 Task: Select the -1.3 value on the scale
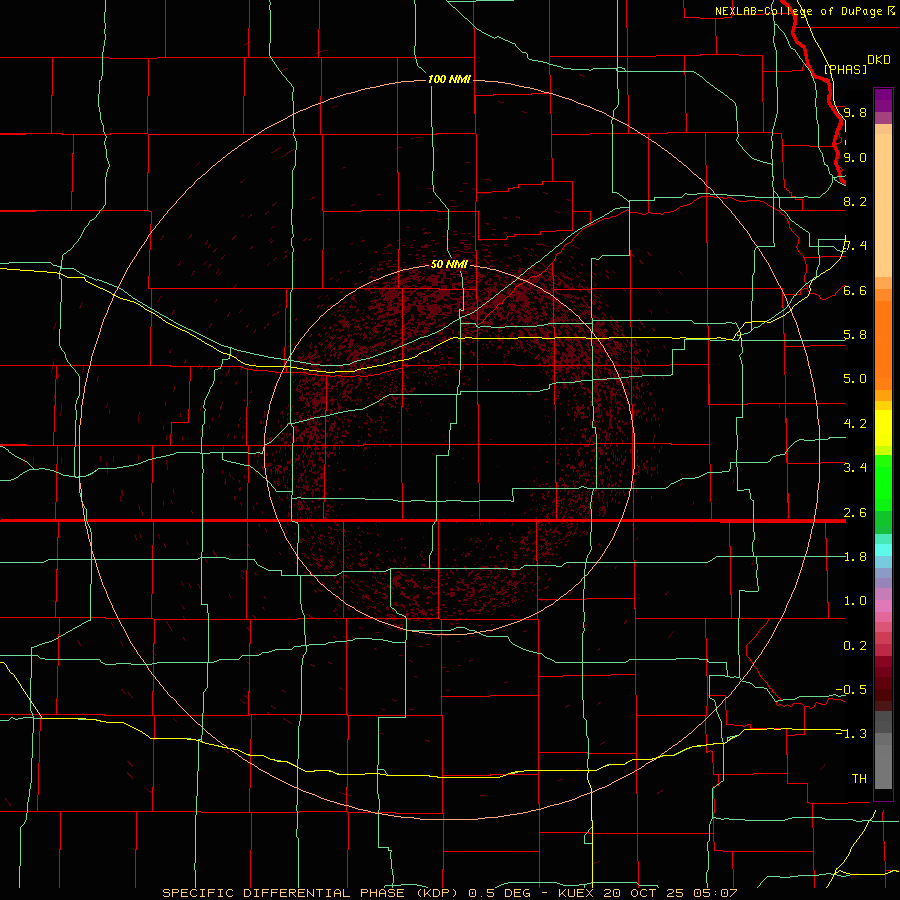tap(851, 734)
